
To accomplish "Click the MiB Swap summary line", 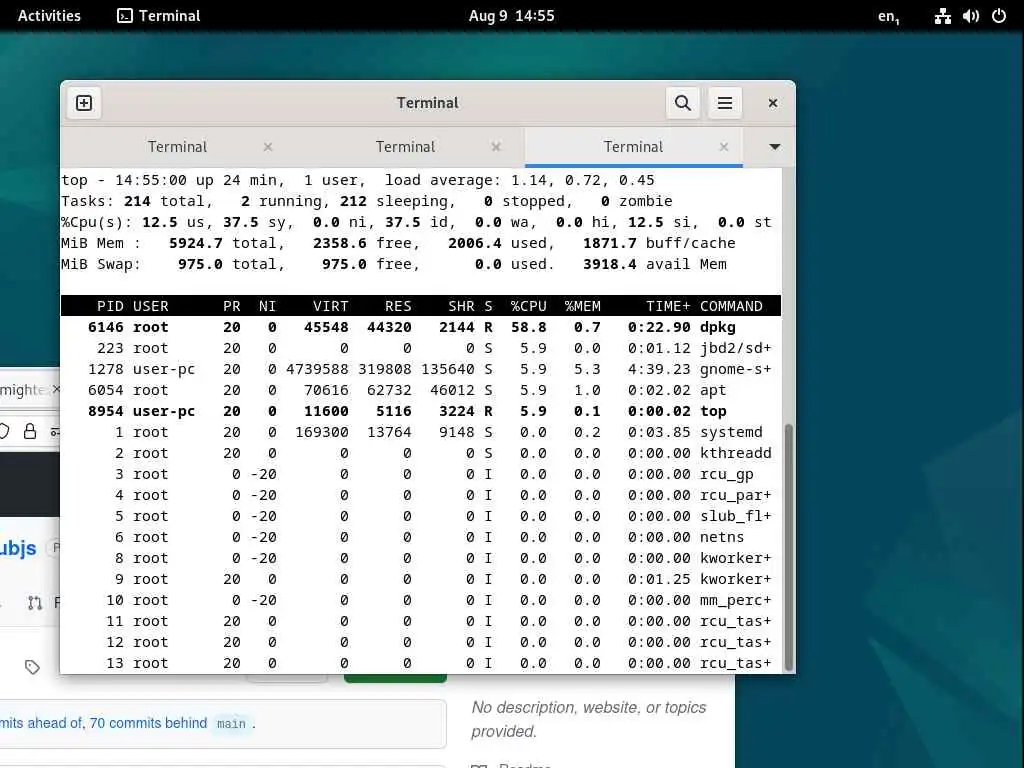I will pos(394,264).
